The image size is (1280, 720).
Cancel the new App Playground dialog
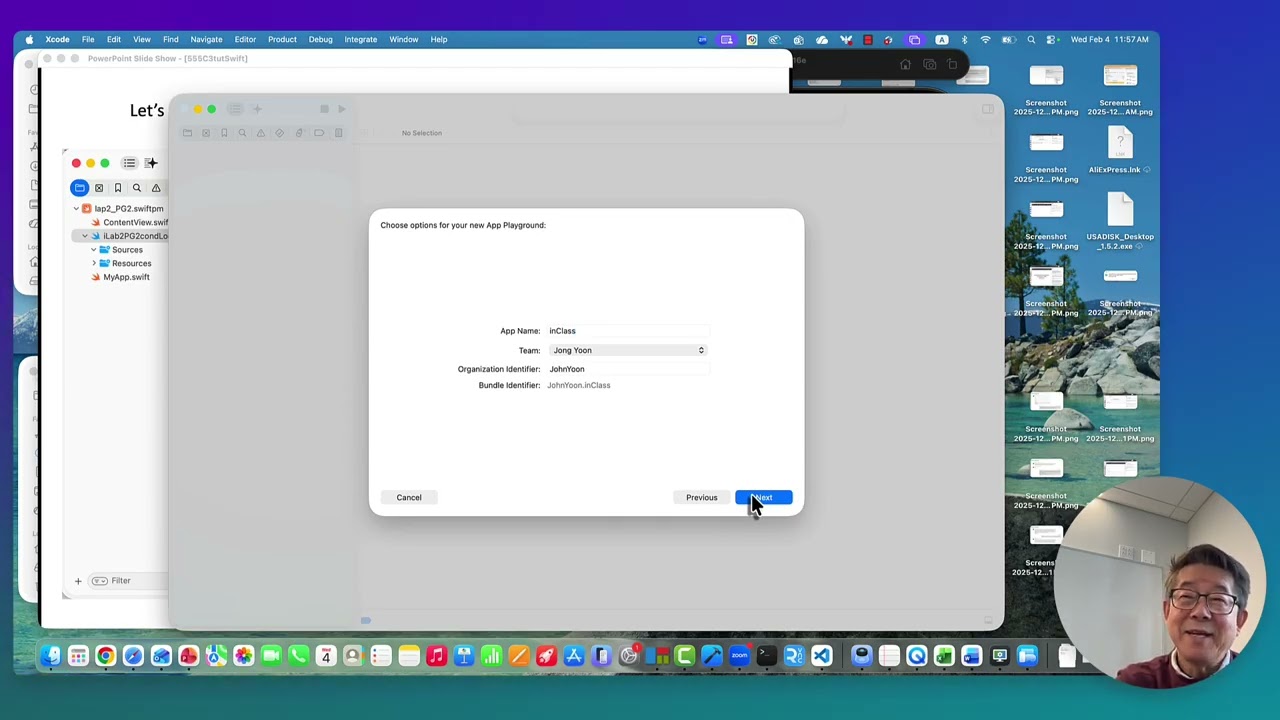pos(409,497)
